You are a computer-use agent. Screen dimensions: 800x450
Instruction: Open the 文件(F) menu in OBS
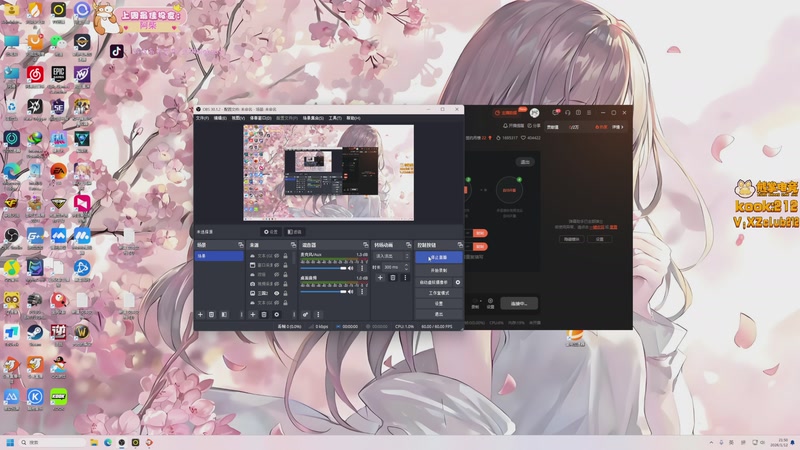point(203,118)
